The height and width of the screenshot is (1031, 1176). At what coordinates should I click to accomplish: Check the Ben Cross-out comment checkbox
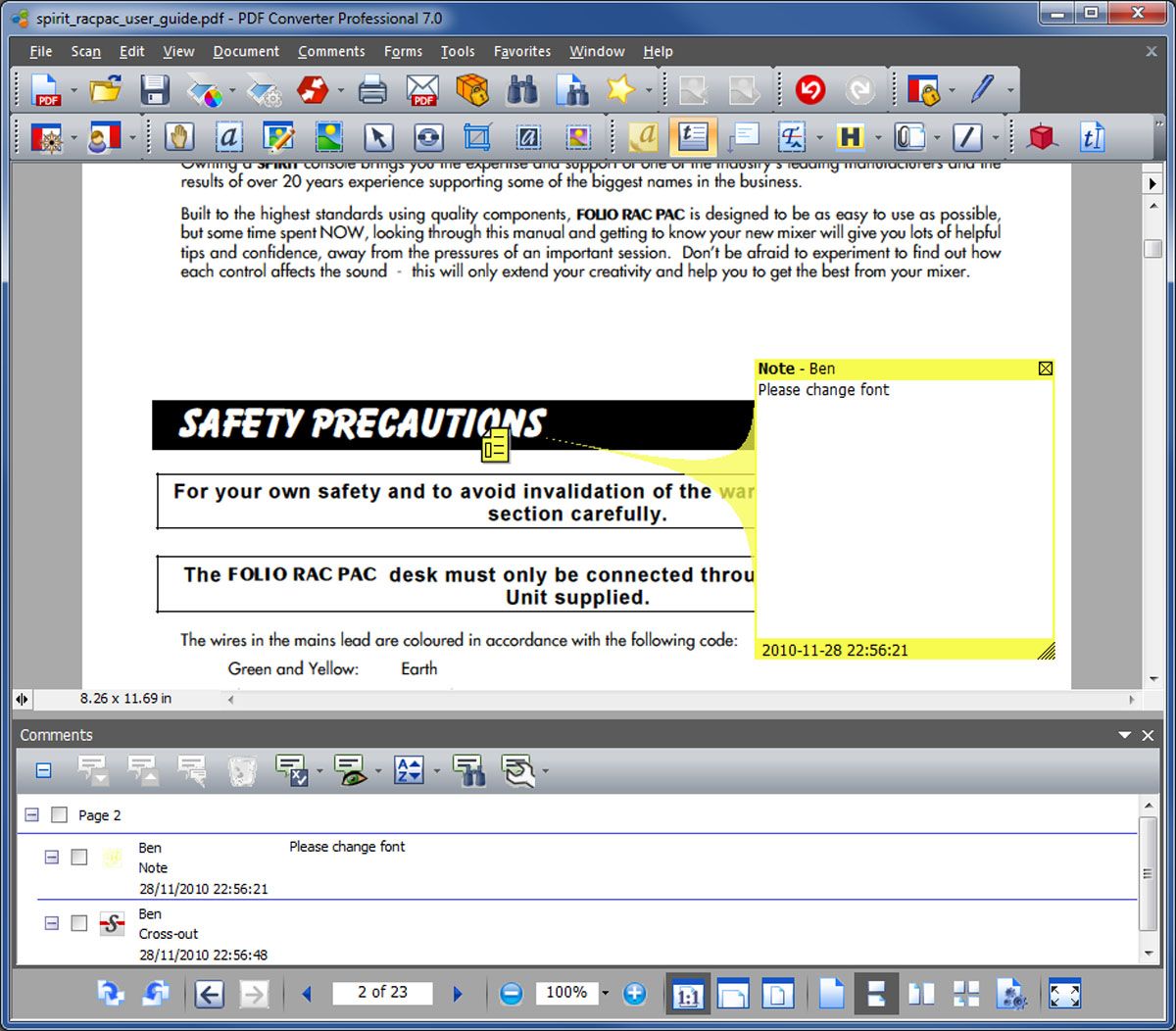click(x=79, y=923)
